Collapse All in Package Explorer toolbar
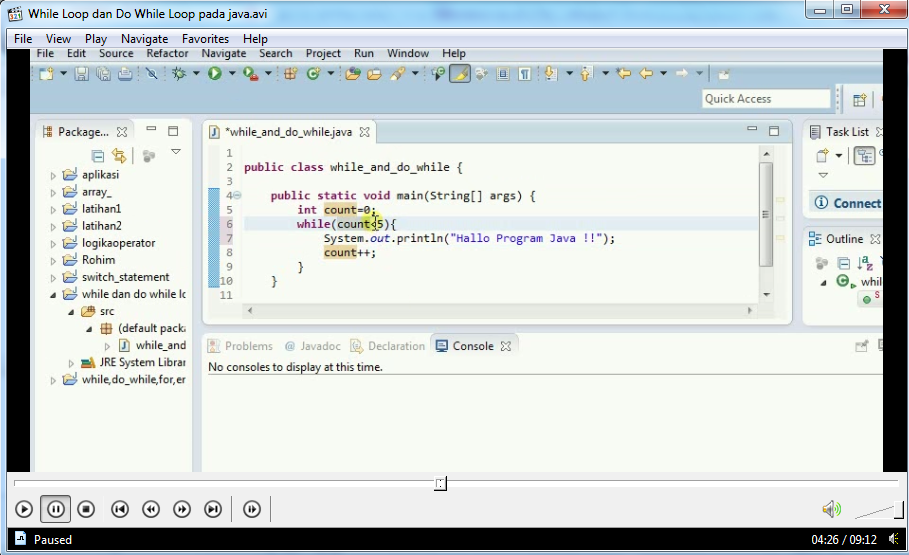 click(97, 156)
